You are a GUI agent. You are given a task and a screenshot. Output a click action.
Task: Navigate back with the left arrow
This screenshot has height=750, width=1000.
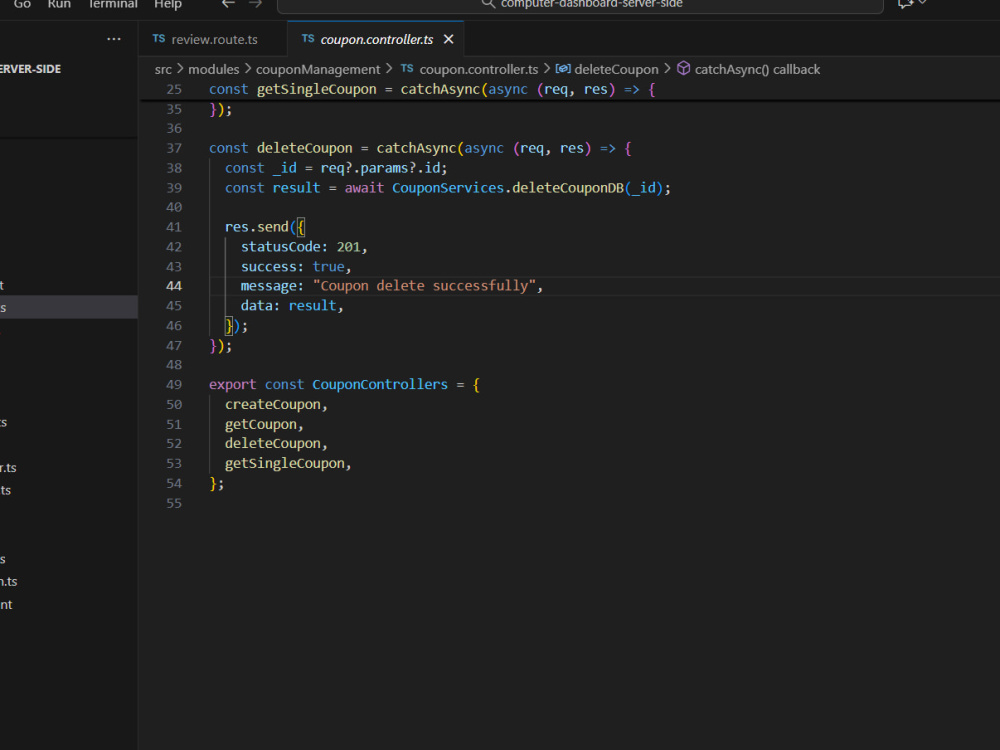[x=228, y=4]
